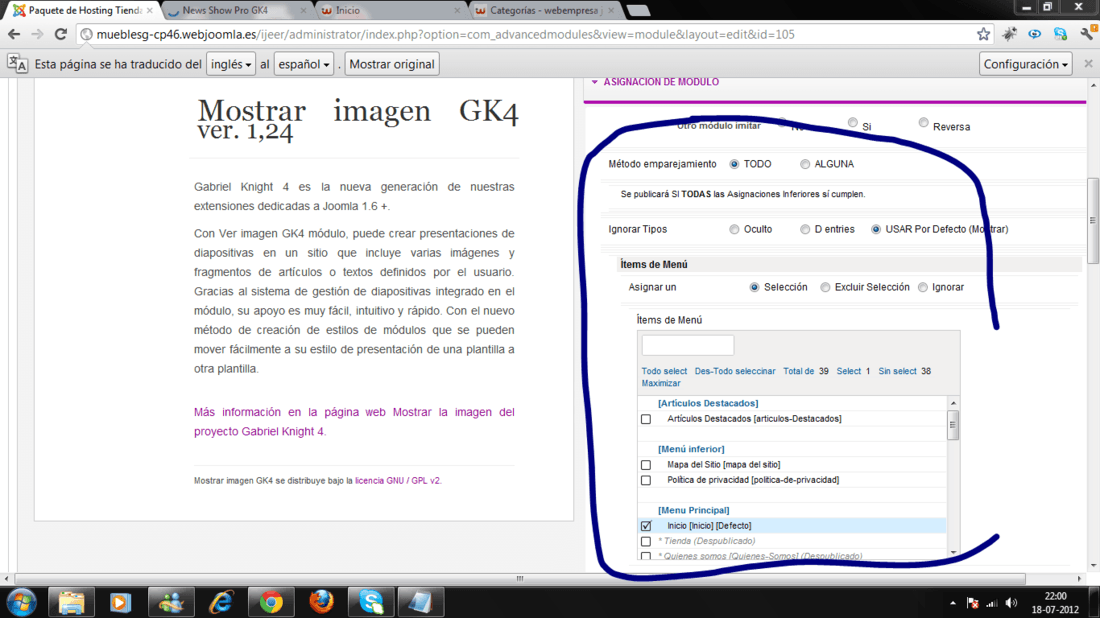This screenshot has width=1100, height=618.
Task: Open the Gabriel Knight 4 project info link
Action: click(354, 422)
